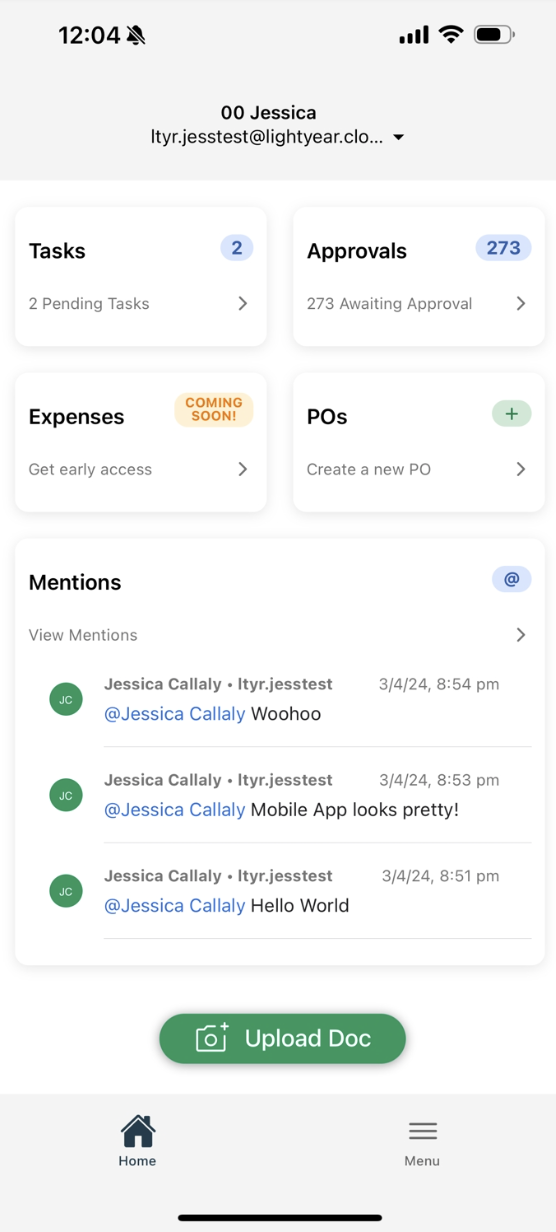Open Pending Tasks via its chevron
This screenshot has width=556, height=1232.
click(243, 303)
